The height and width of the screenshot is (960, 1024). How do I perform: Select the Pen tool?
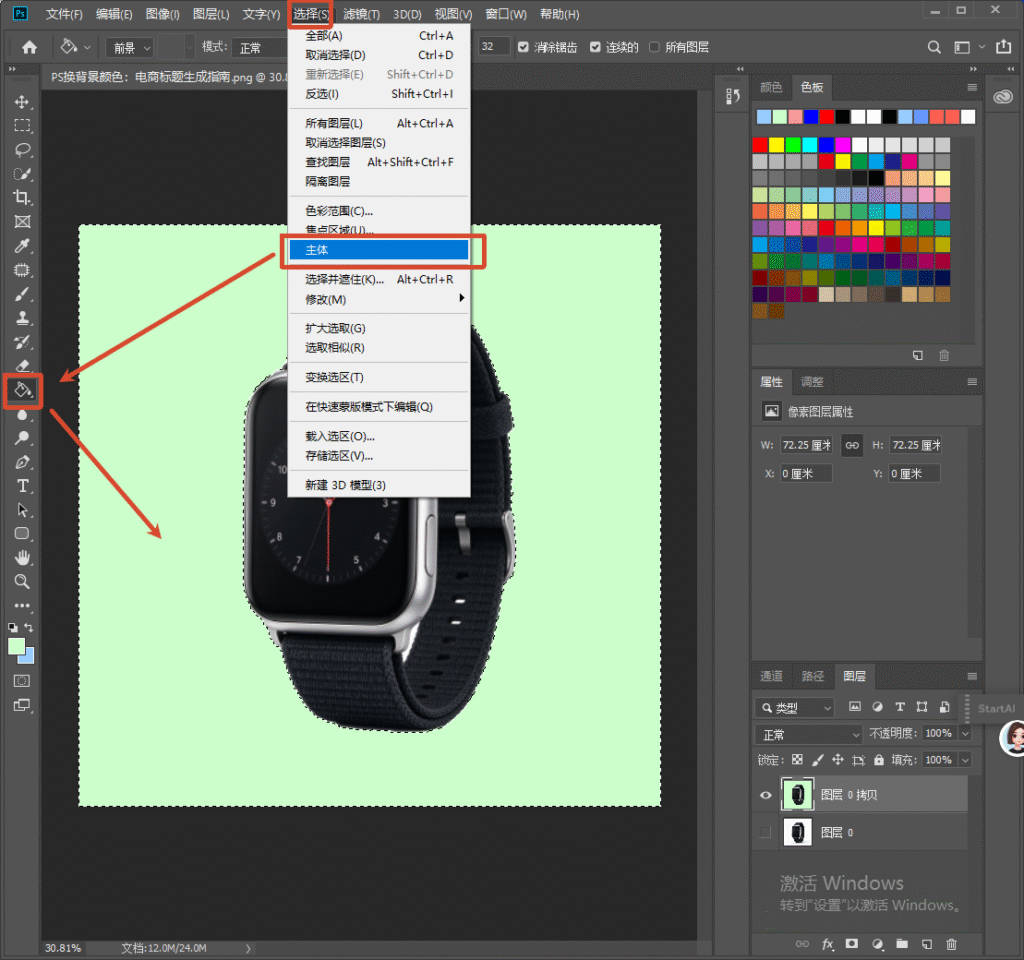22,462
